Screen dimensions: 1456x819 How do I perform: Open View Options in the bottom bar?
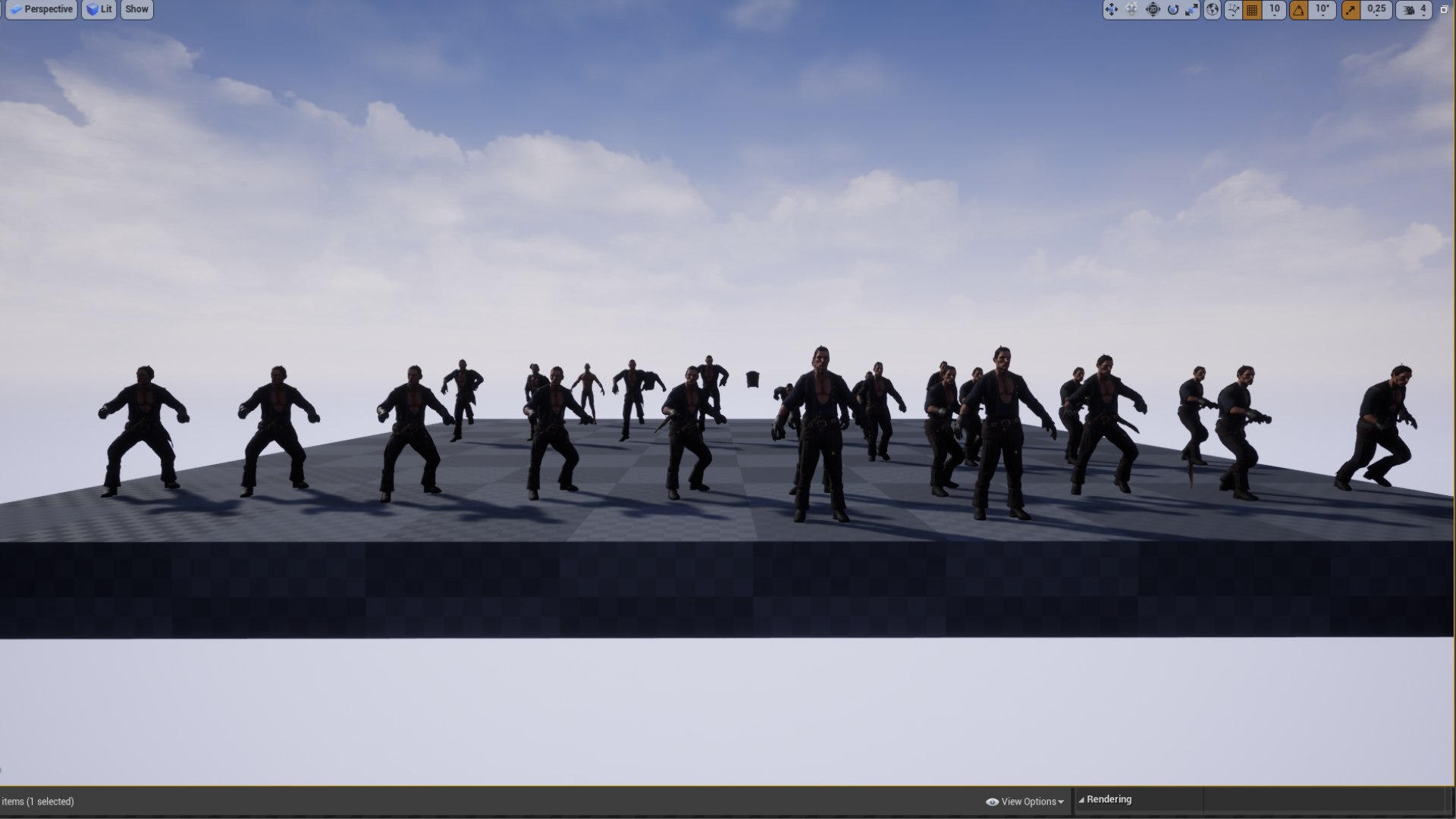1025,802
